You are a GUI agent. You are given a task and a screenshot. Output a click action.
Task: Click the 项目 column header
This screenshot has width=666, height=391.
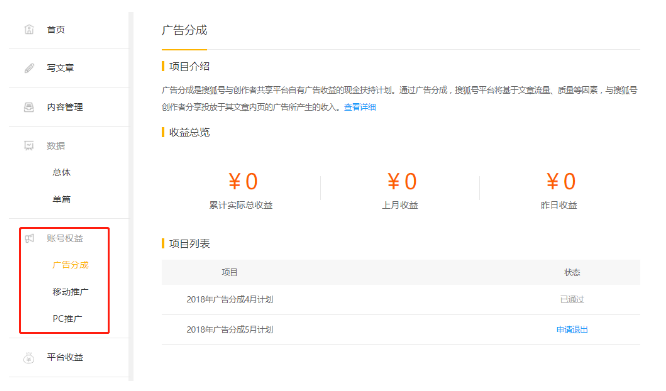click(229, 272)
